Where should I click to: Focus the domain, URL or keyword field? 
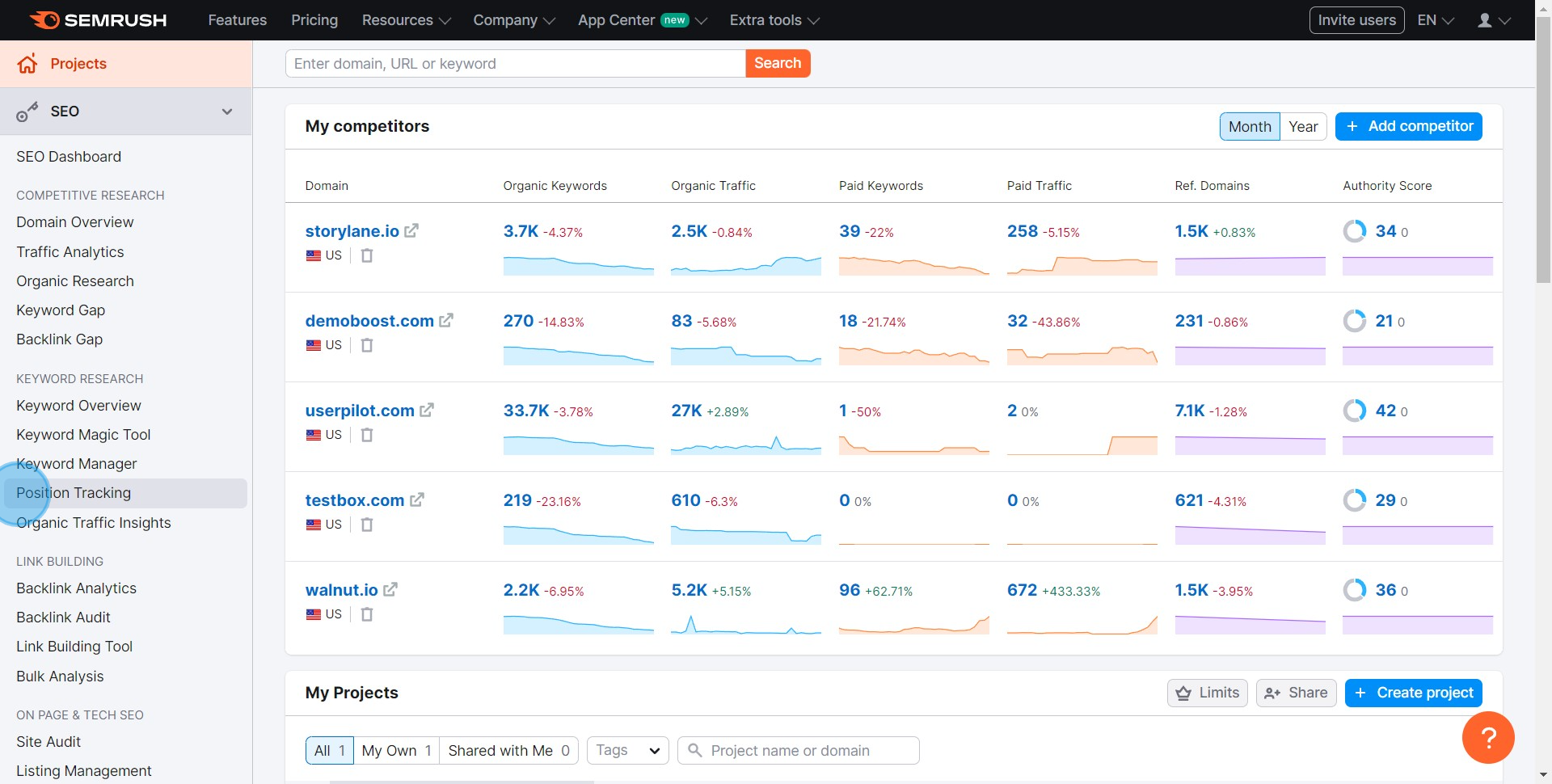pos(515,63)
